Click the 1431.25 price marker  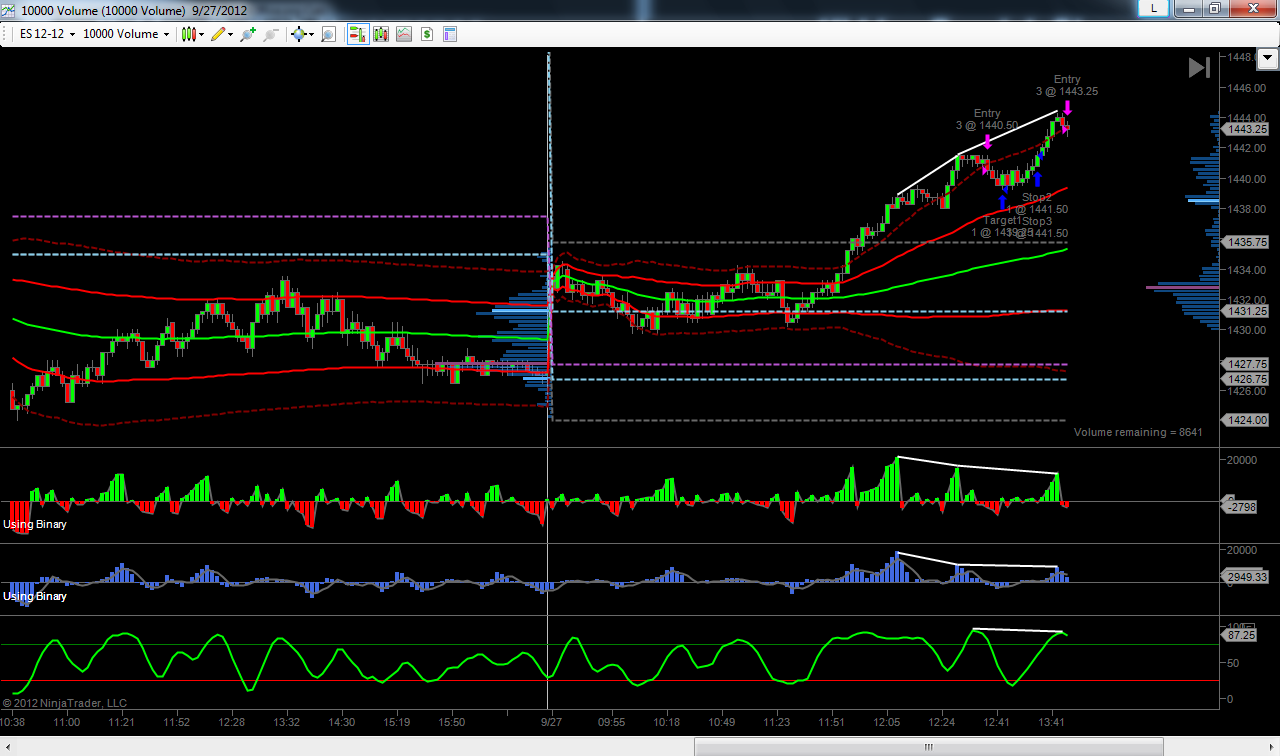1246,311
